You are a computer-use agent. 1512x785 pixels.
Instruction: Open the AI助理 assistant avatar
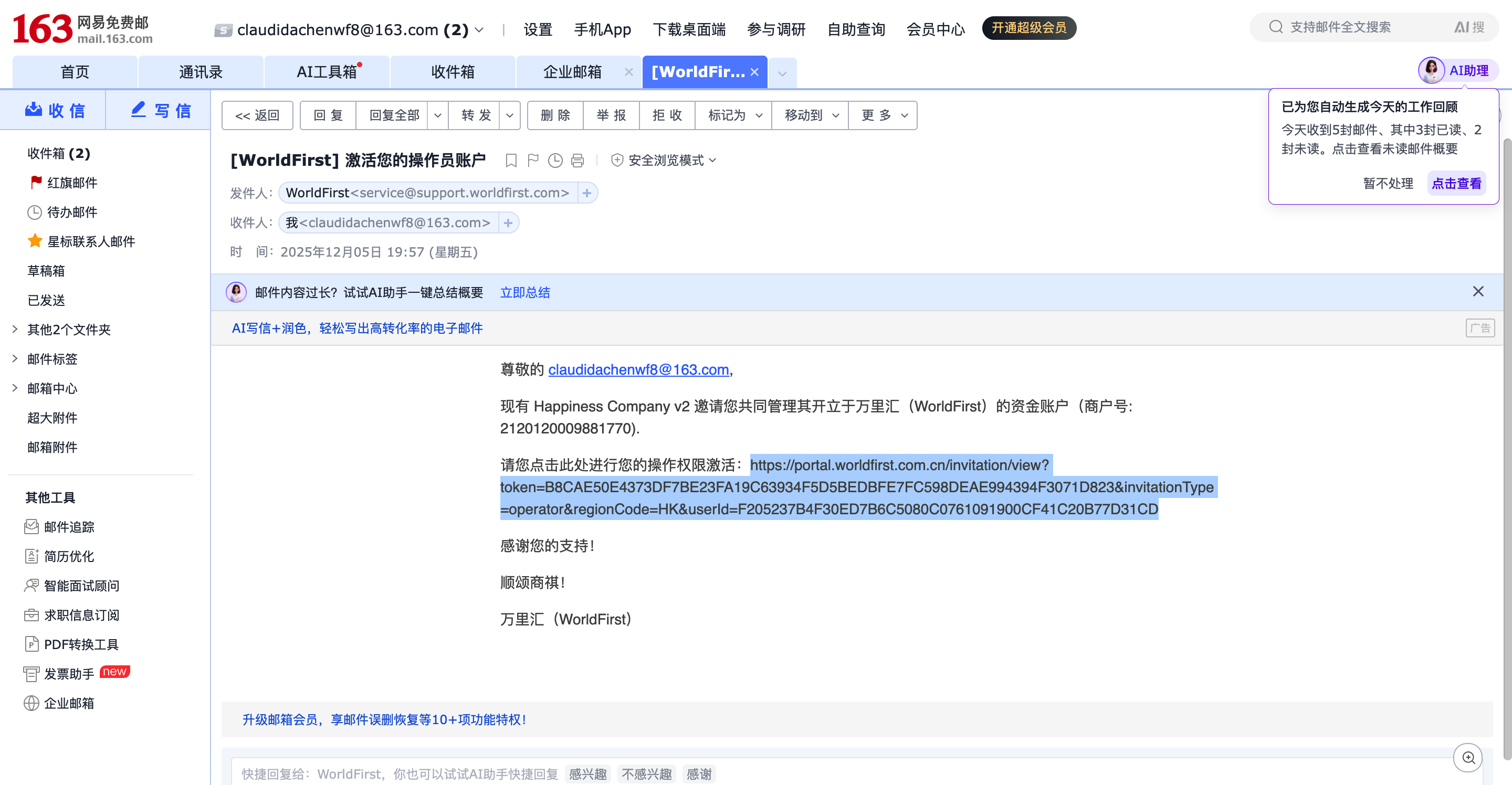tap(1432, 71)
